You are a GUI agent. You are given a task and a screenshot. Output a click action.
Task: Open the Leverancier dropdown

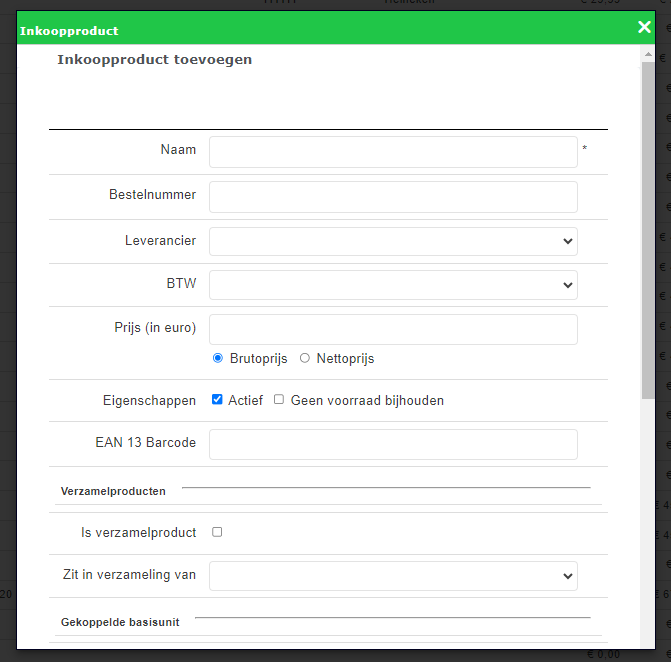click(x=393, y=241)
